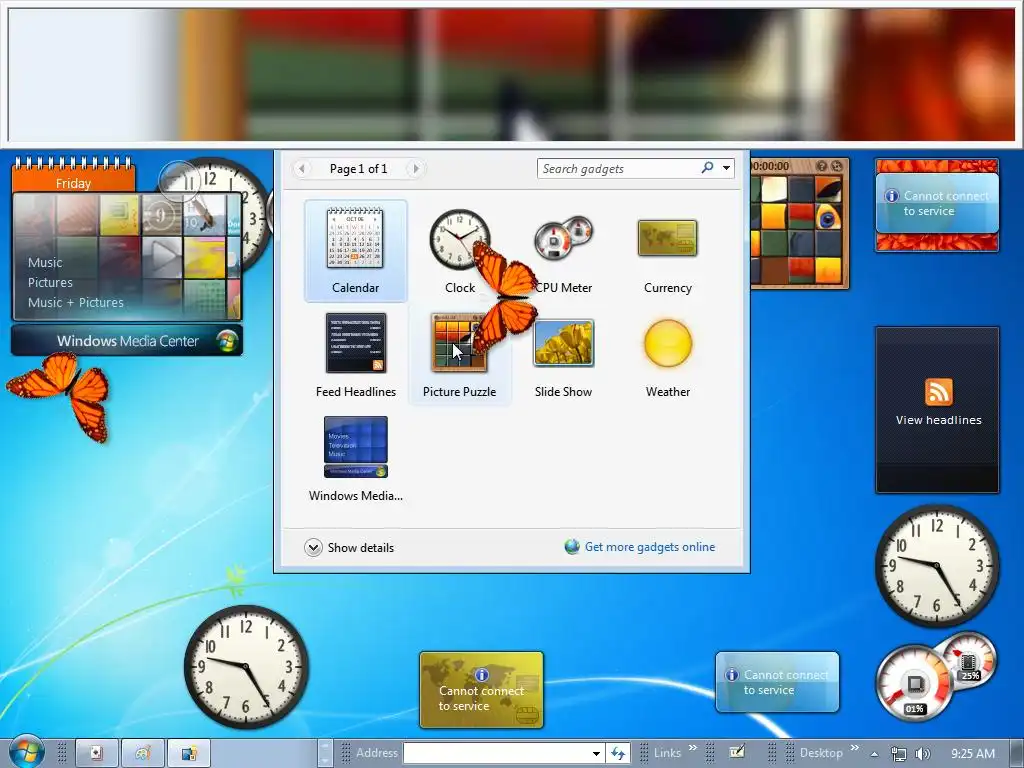
Task: Click the Picture Puzzle solve/shuffle icon
Action: (x=836, y=166)
